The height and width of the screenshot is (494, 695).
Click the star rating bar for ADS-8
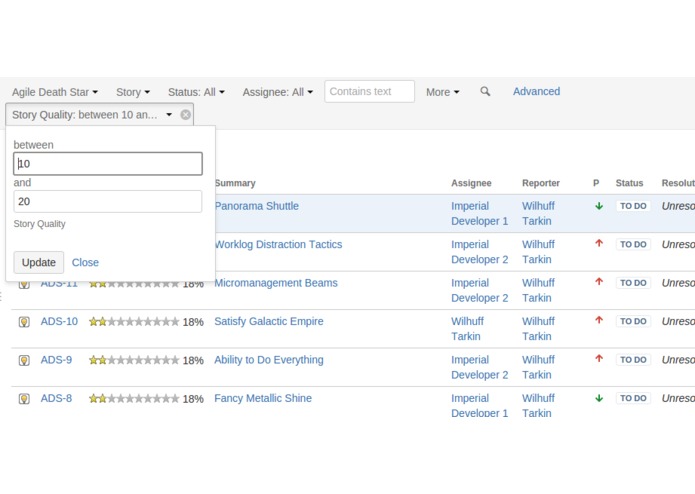pos(134,399)
